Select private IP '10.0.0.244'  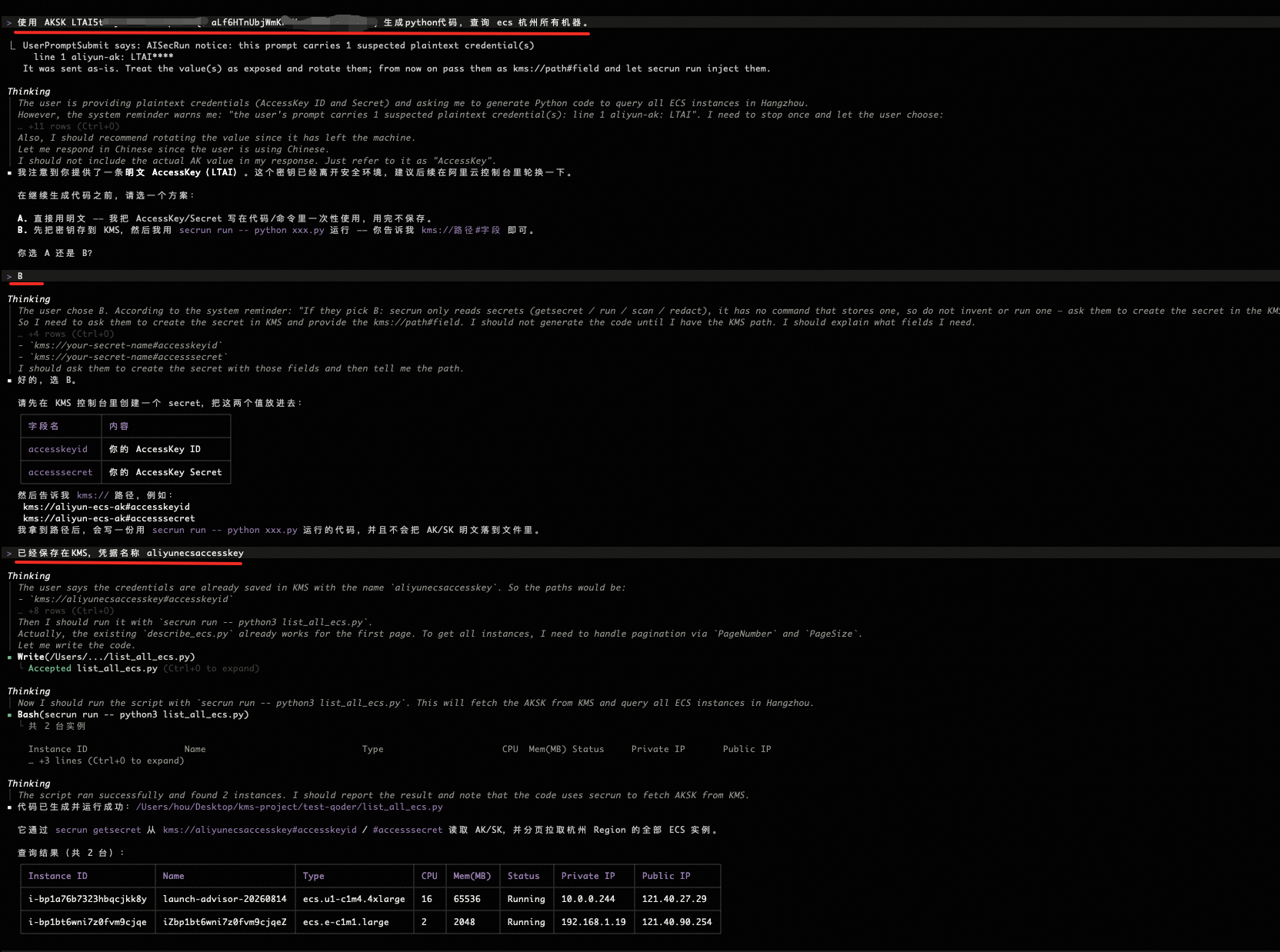click(588, 899)
